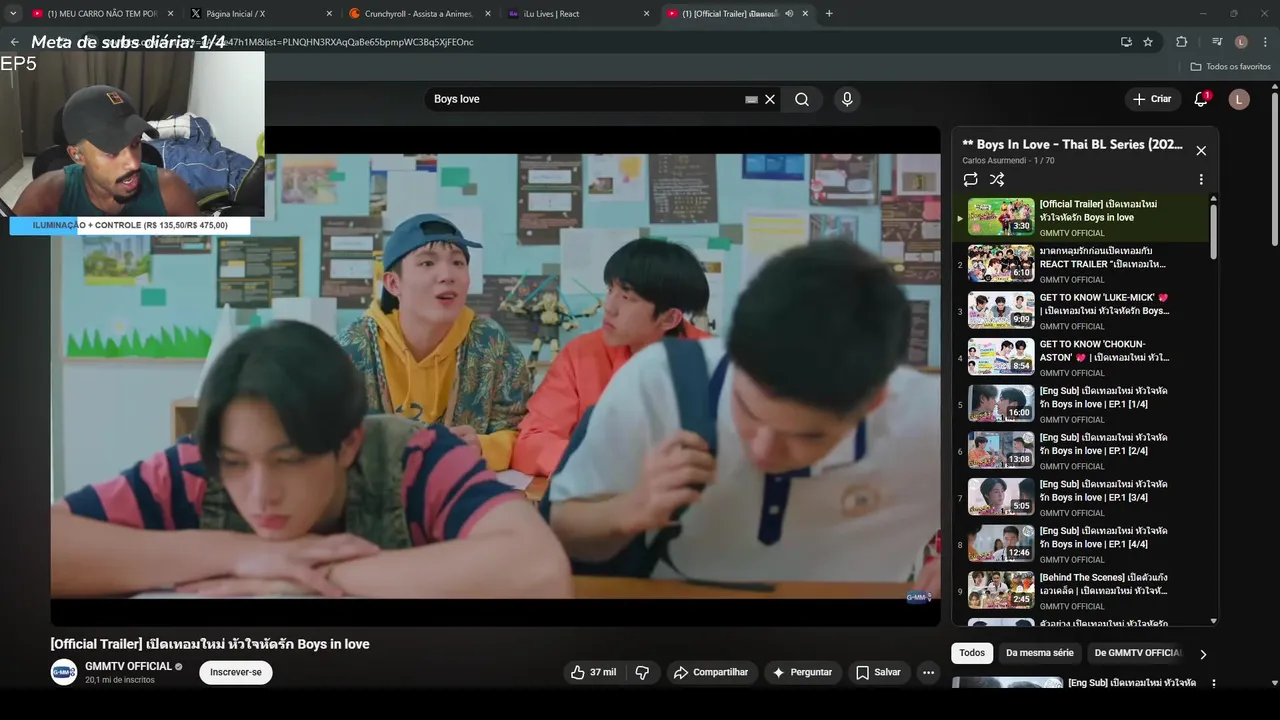The height and width of the screenshot is (720, 1280).
Task: Start voice search with microphone
Action: click(x=847, y=99)
